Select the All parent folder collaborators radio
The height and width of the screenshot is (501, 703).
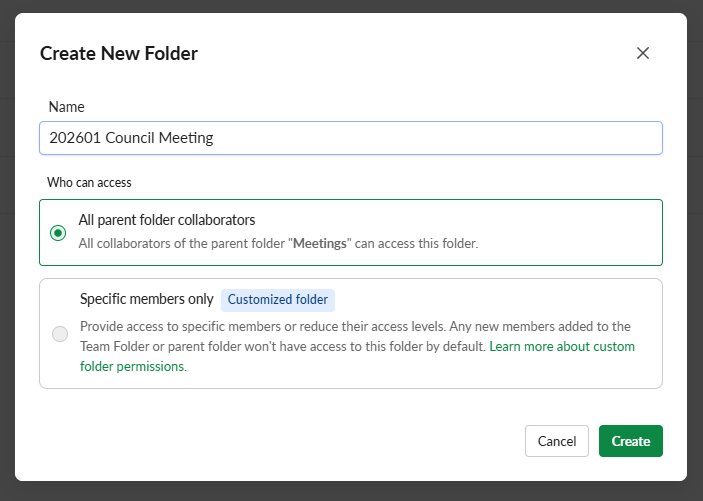[58, 233]
